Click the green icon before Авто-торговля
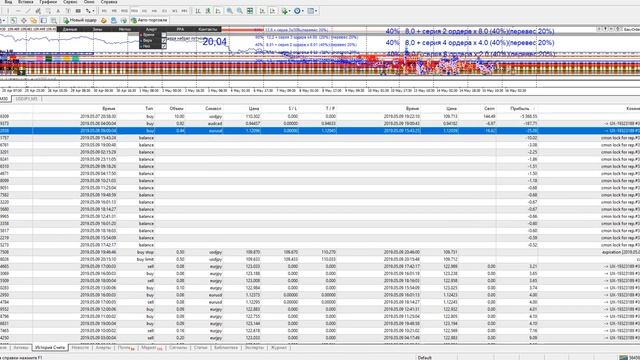The width and height of the screenshot is (640, 360). coord(124,20)
